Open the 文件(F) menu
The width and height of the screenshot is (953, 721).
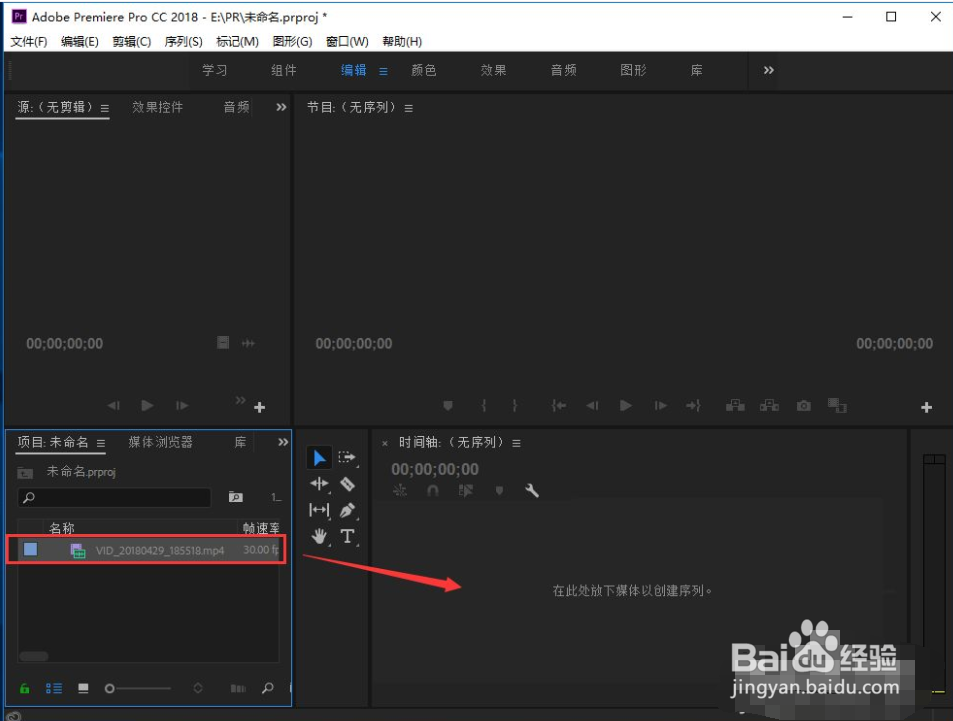(x=29, y=41)
